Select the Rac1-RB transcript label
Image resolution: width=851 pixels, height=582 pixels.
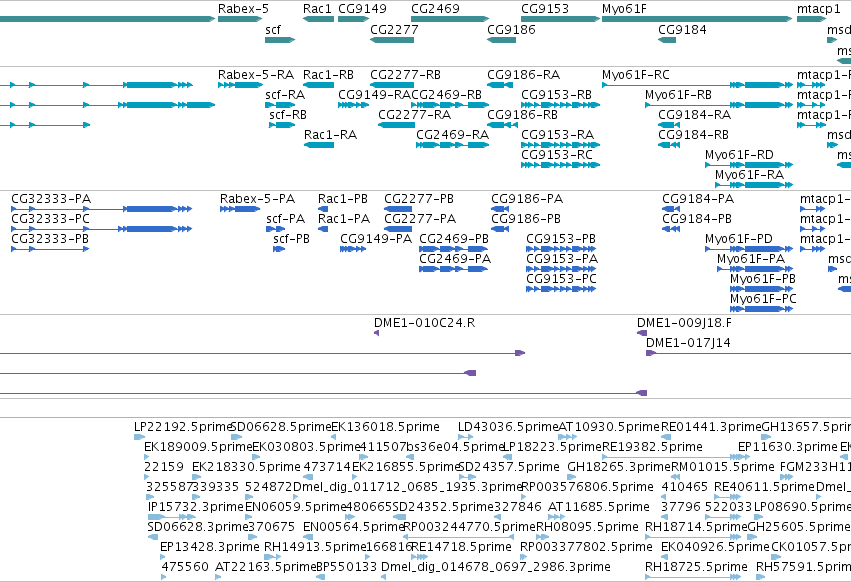point(328,74)
